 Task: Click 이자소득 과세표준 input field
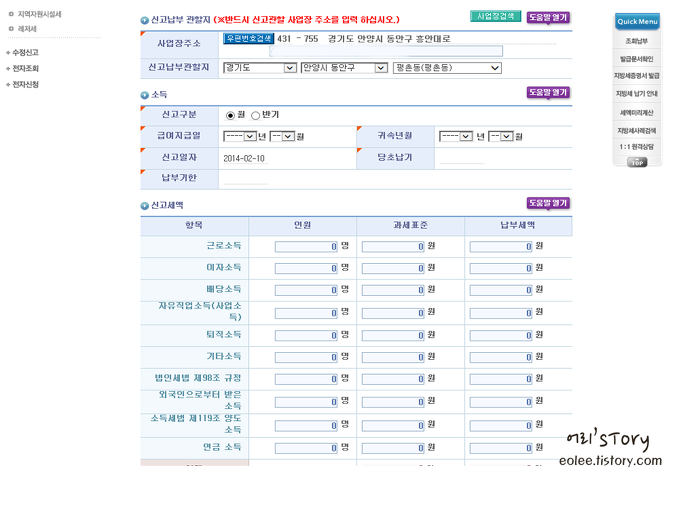pyautogui.click(x=393, y=268)
